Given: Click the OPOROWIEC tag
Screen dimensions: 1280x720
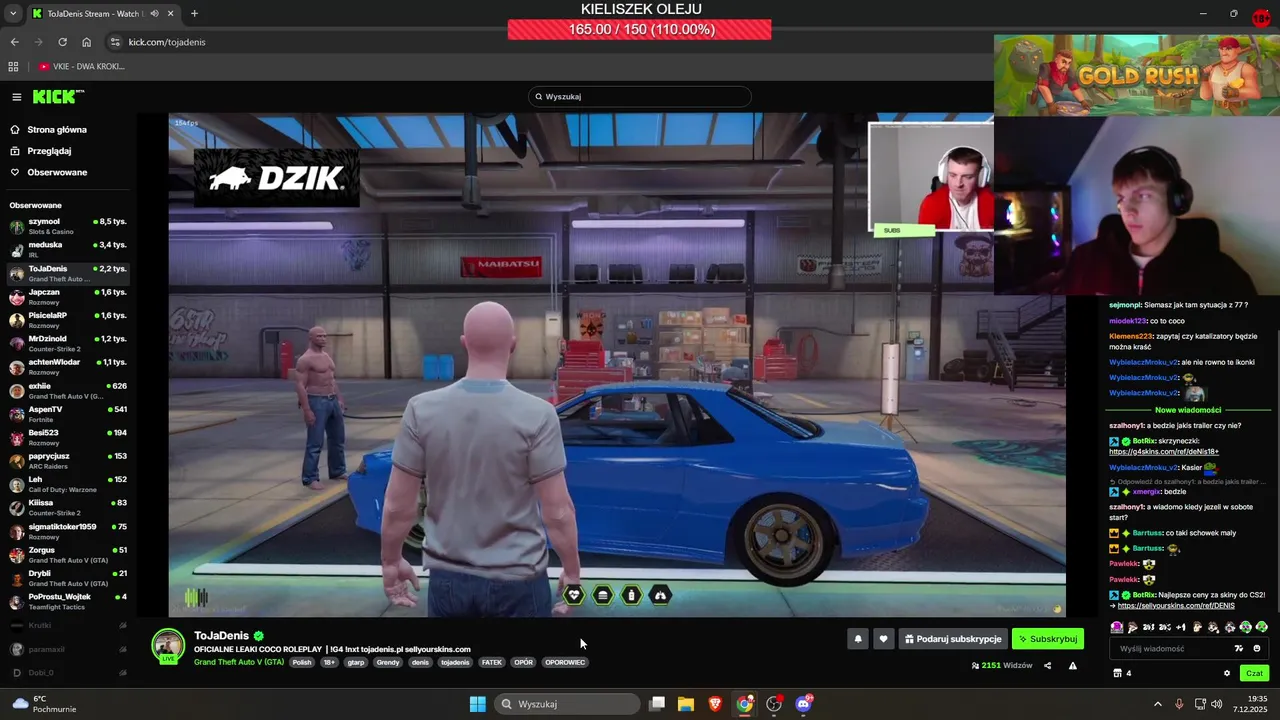Looking at the screenshot, I should 565,662.
